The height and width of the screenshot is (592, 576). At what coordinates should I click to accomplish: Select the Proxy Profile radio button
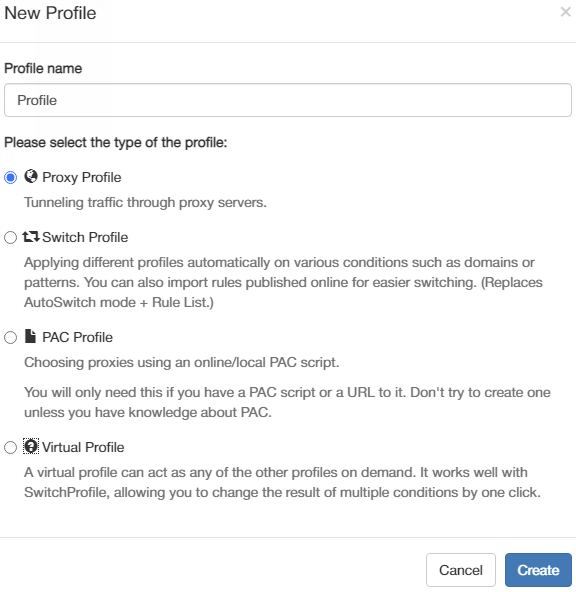click(x=11, y=177)
